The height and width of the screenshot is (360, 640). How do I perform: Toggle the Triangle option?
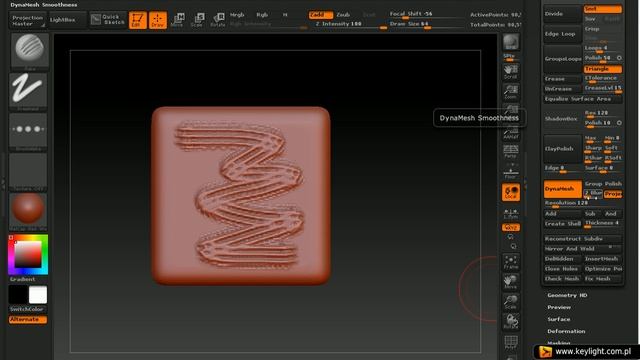[x=603, y=69]
